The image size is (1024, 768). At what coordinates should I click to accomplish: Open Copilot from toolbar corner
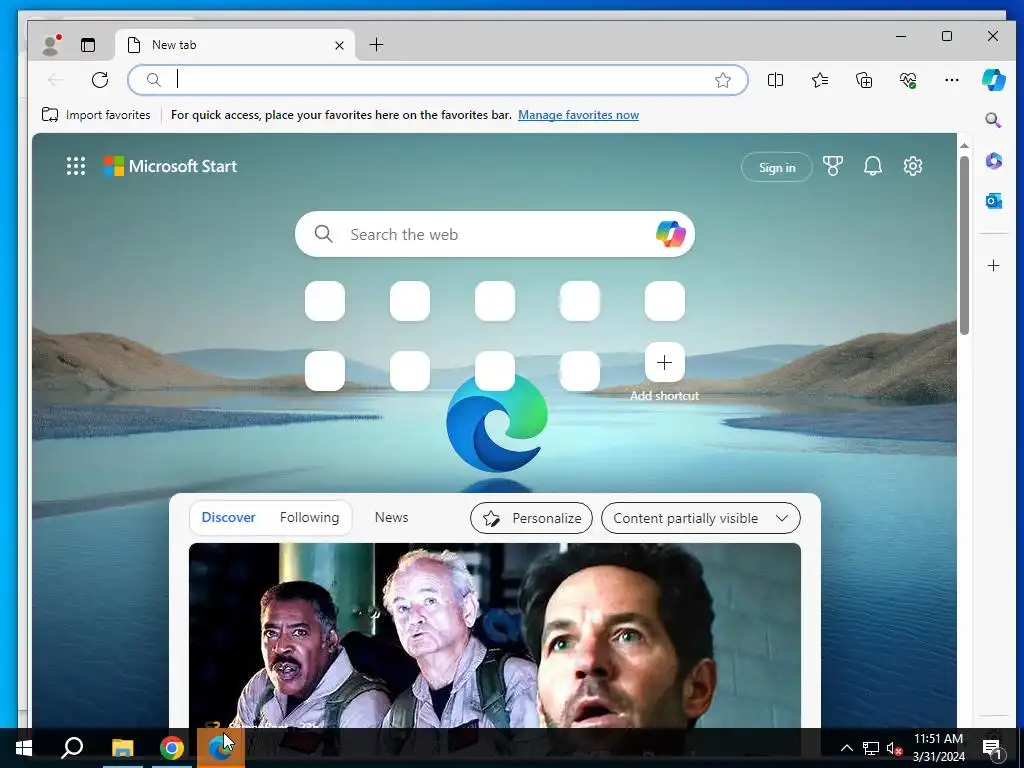[993, 80]
